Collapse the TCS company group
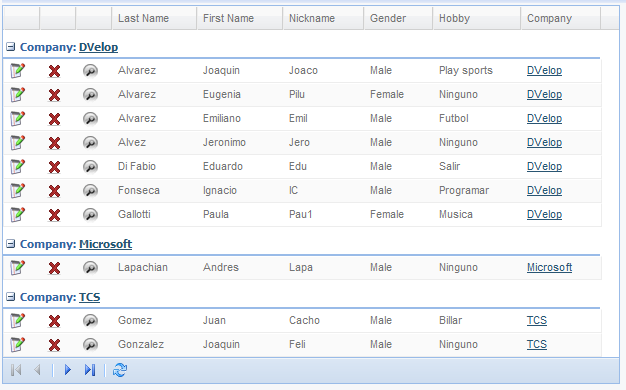 [11, 297]
